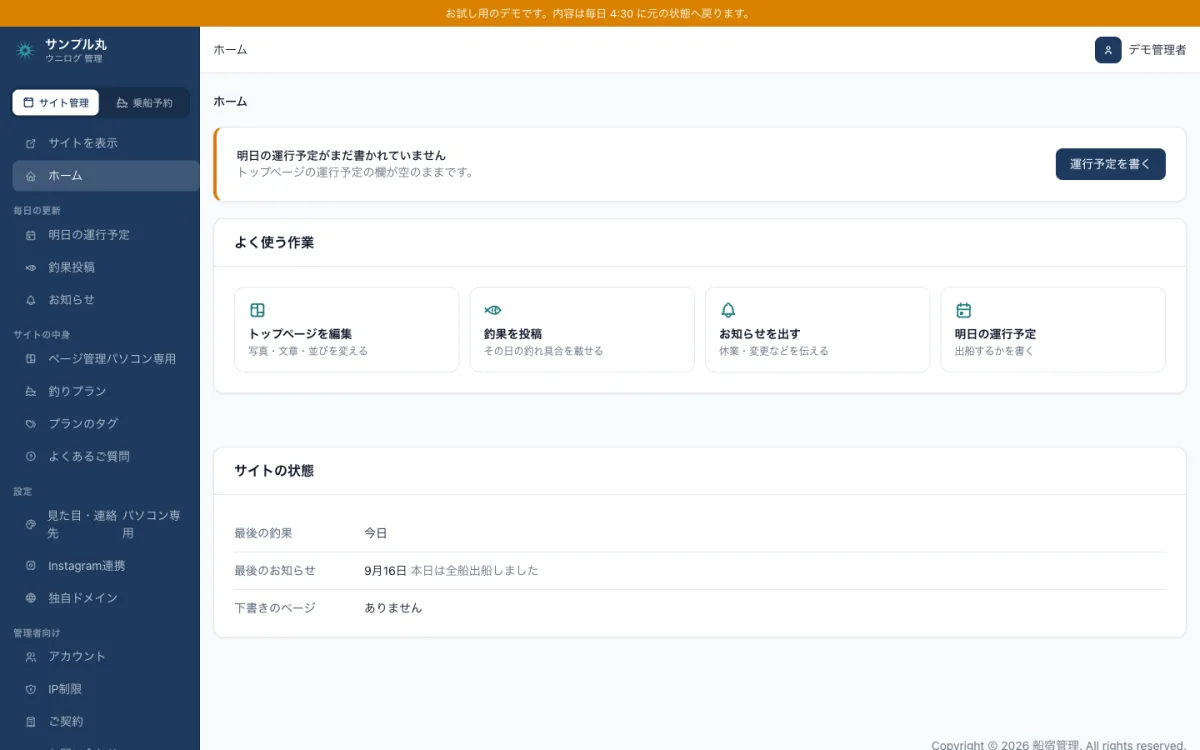Open サイトを表示 in the sidebar
The image size is (1200, 750).
click(x=106, y=143)
